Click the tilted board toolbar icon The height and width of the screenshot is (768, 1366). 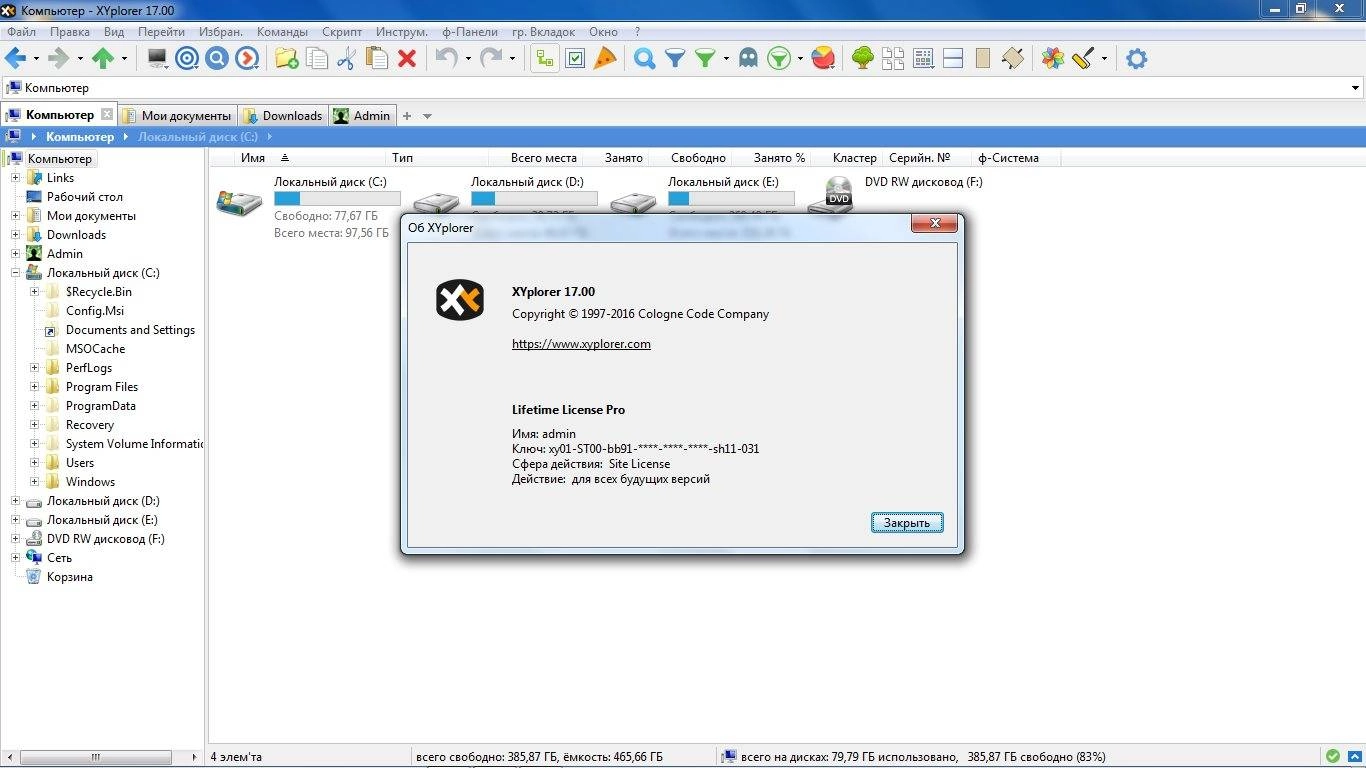point(1013,59)
